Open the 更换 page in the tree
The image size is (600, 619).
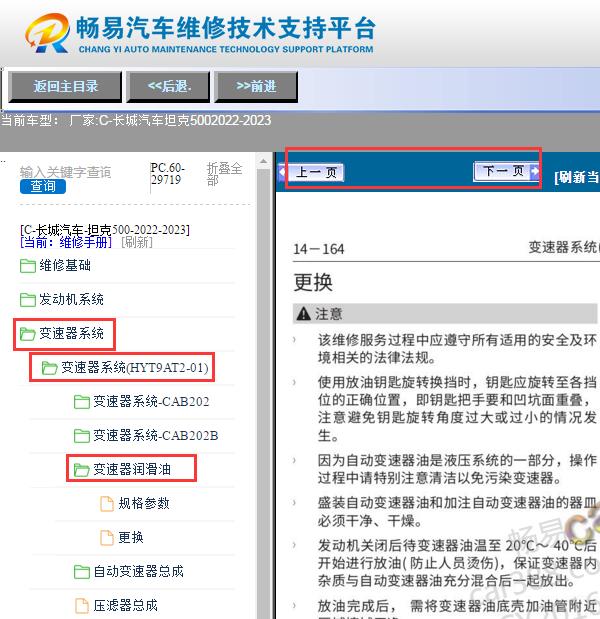point(131,537)
